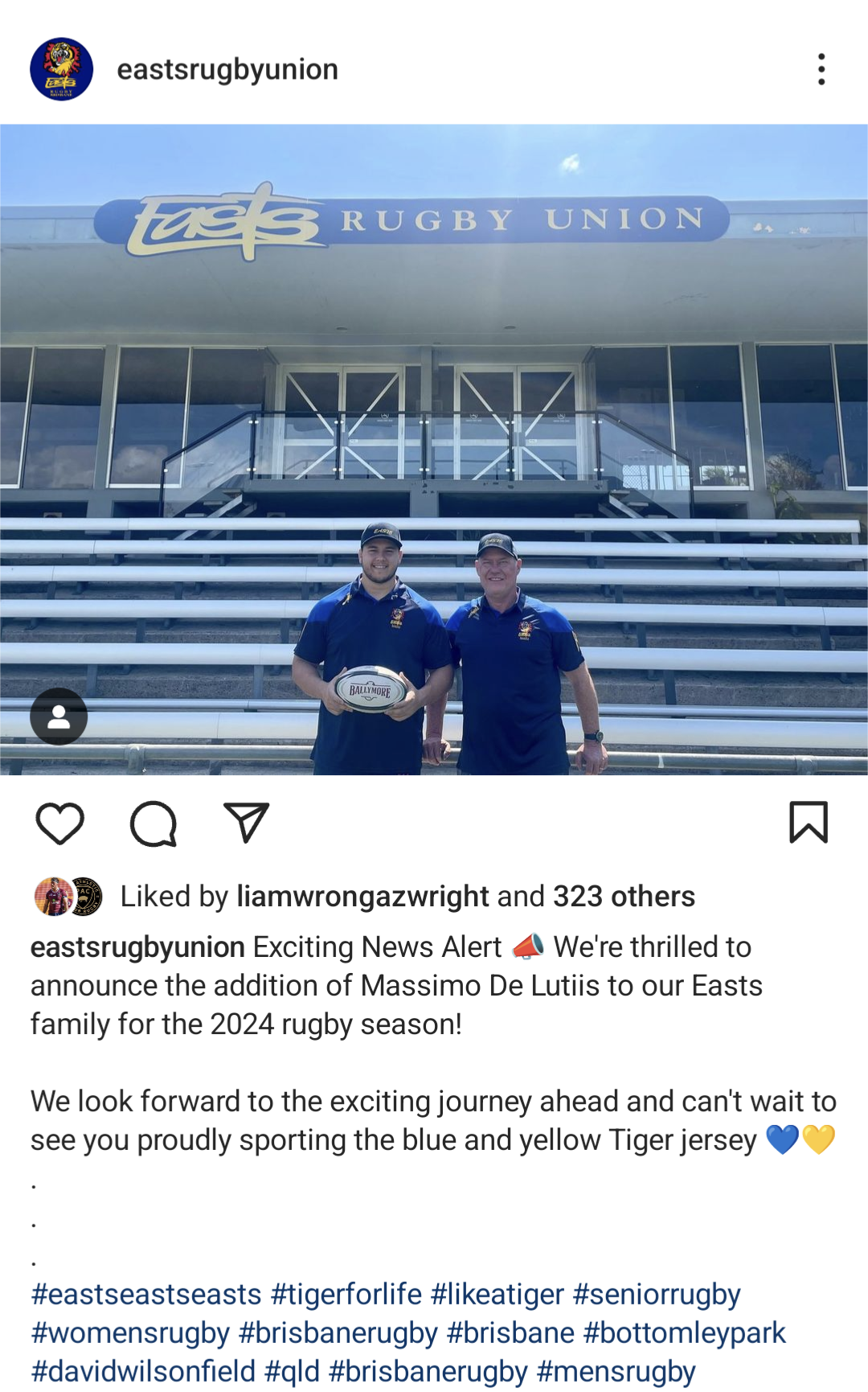Open eastsrugbyunion username in the header
Viewport: 868px width, 1392px height.
pyautogui.click(x=227, y=69)
